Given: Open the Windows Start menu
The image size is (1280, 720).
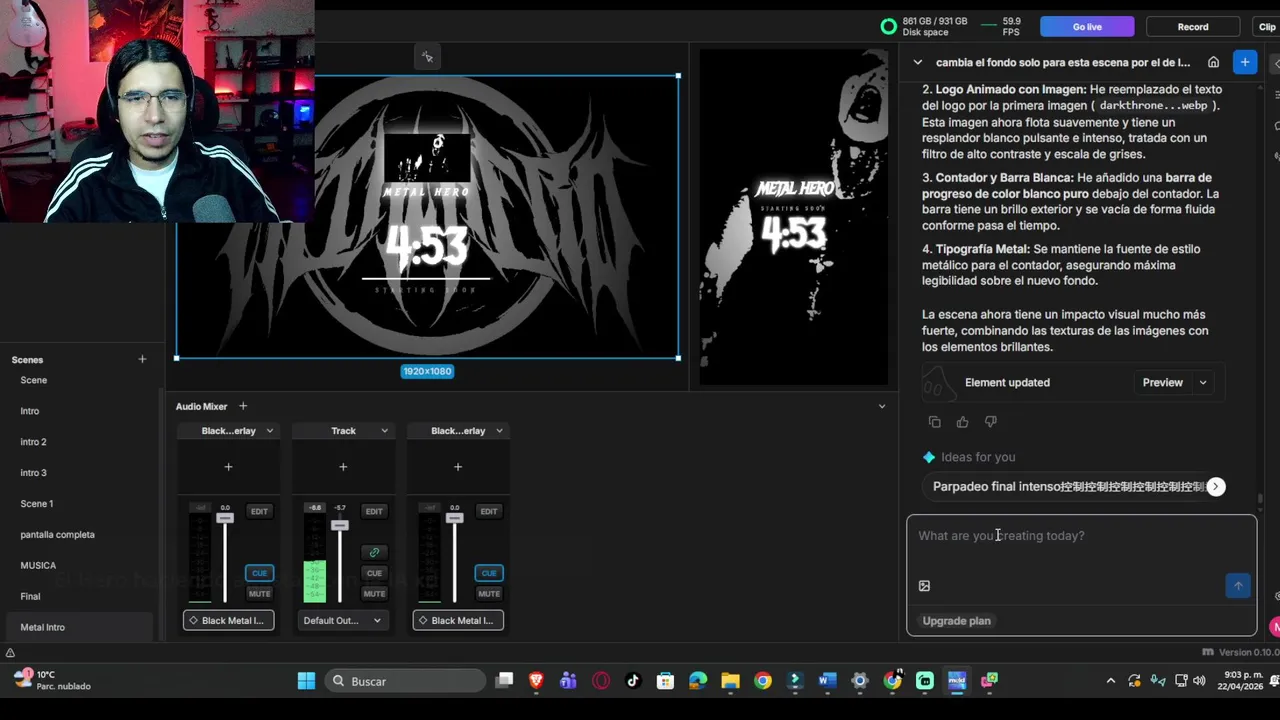Looking at the screenshot, I should [306, 681].
